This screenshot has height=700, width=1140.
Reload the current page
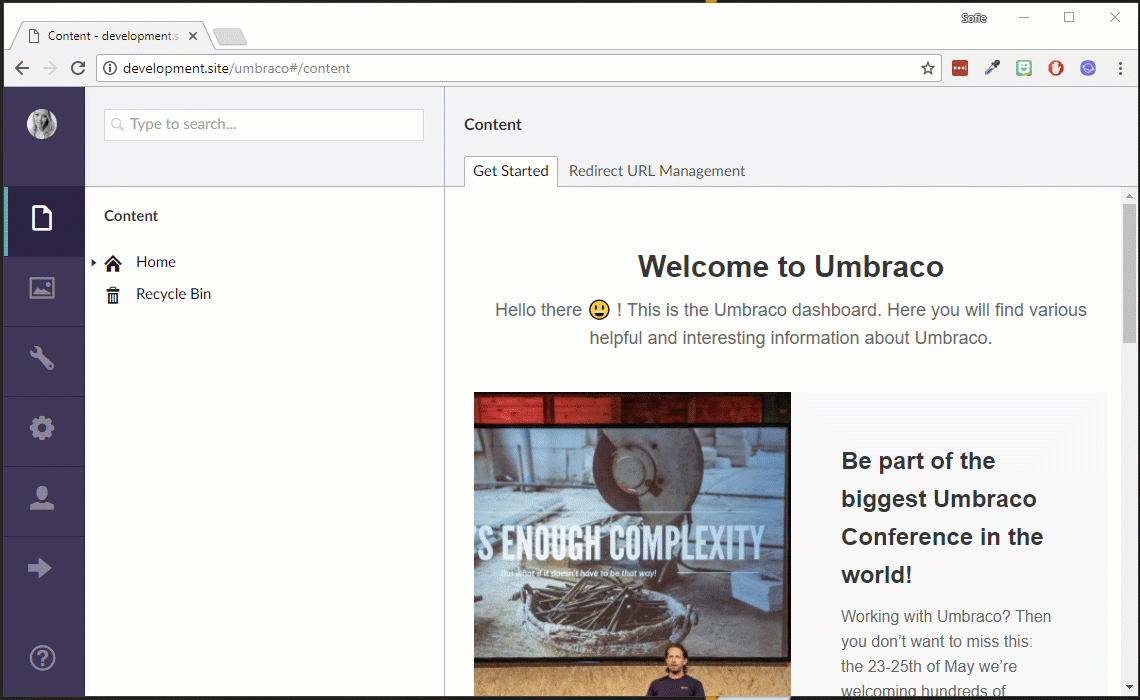[78, 68]
